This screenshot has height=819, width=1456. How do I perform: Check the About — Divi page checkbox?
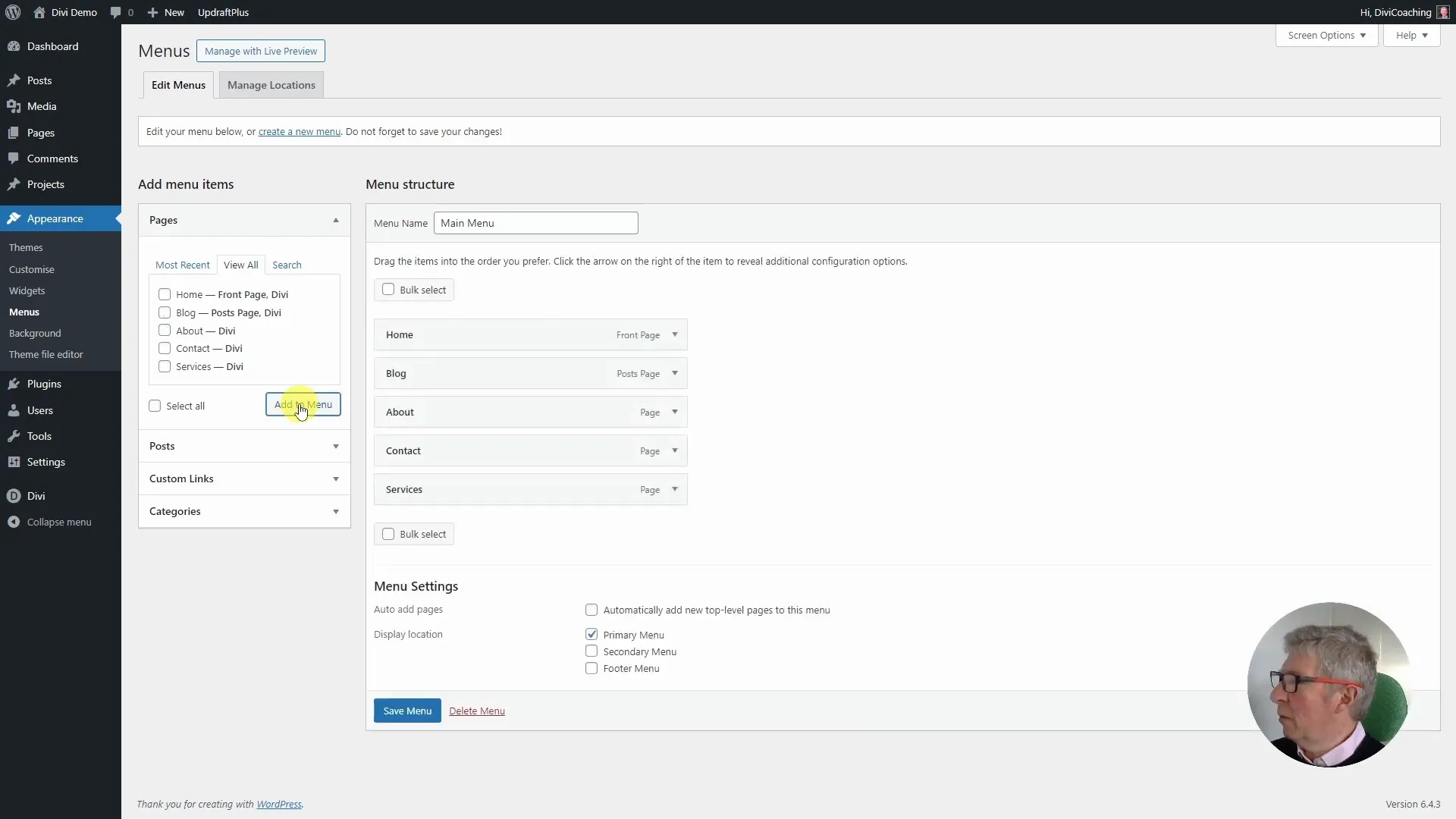point(165,330)
